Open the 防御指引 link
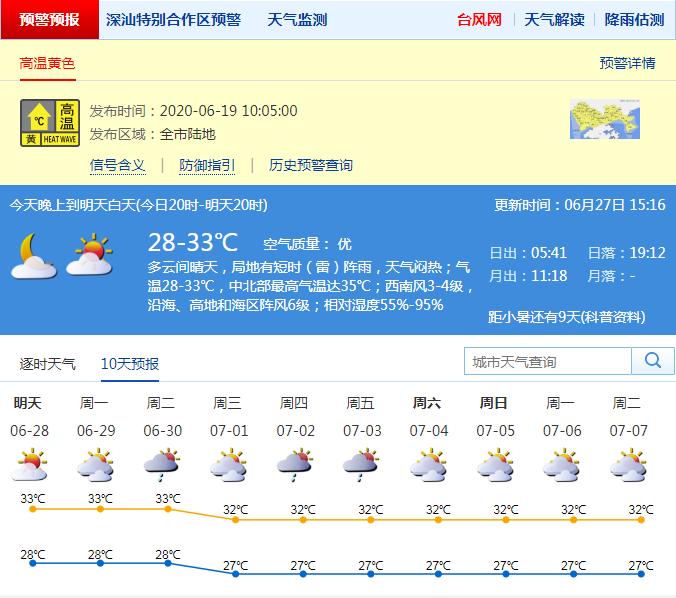The image size is (676, 598). [207, 165]
